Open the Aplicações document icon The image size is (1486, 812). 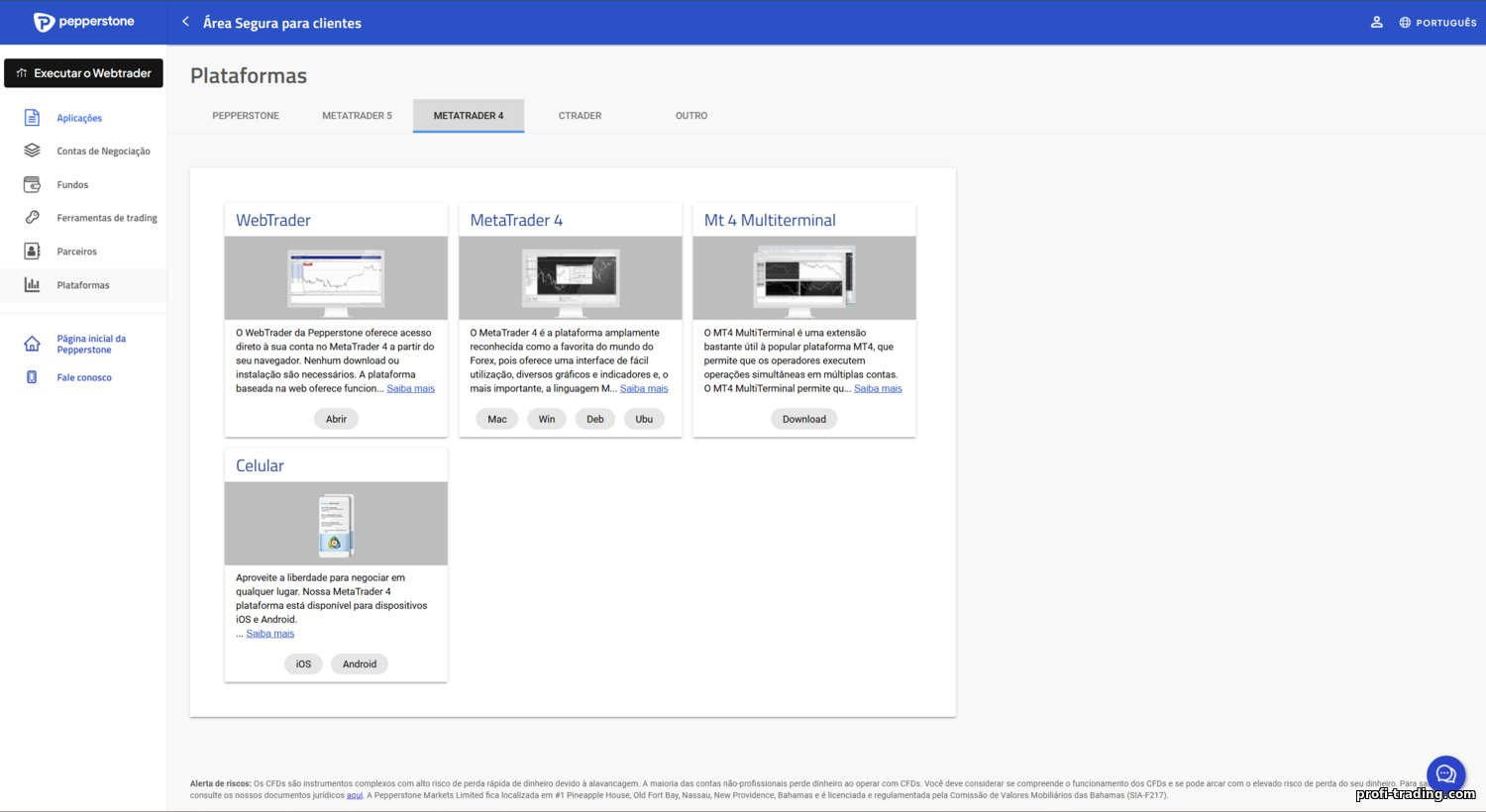click(x=32, y=118)
